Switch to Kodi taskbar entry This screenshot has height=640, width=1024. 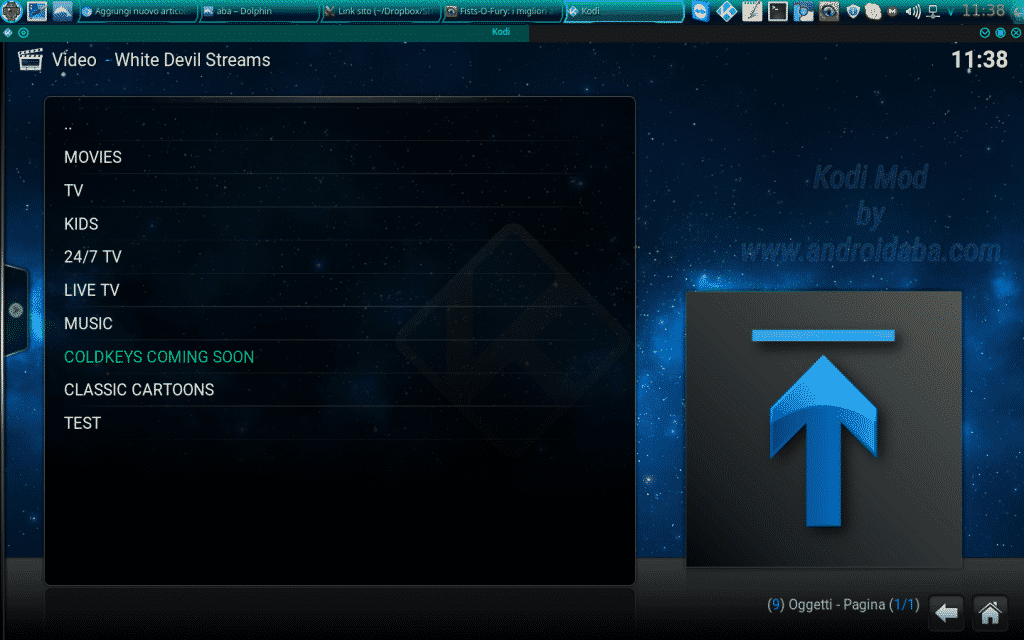coord(624,11)
